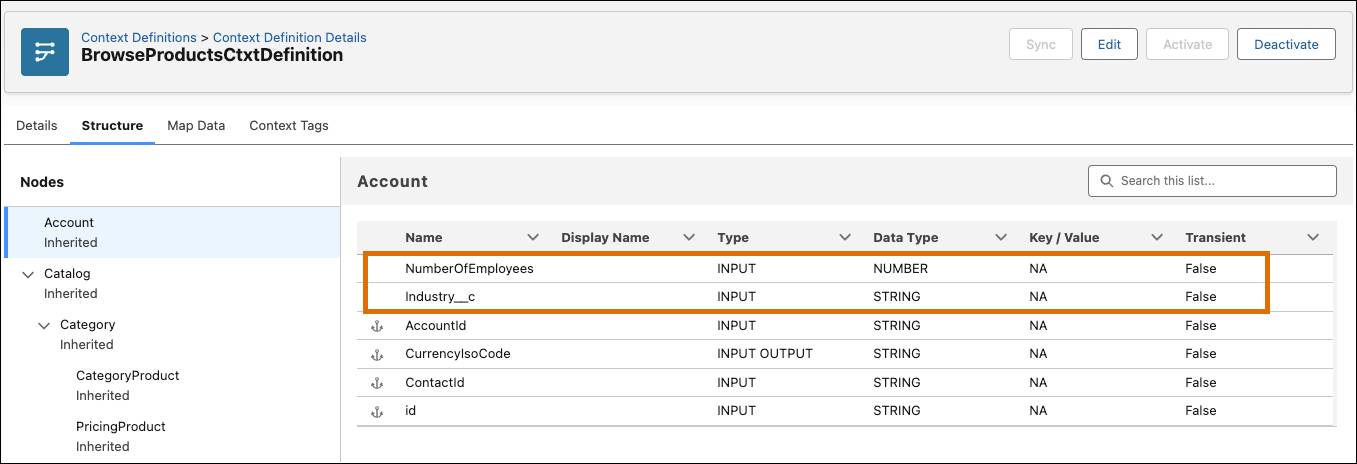
Task: Click the context definition icon in header
Action: pos(45,51)
